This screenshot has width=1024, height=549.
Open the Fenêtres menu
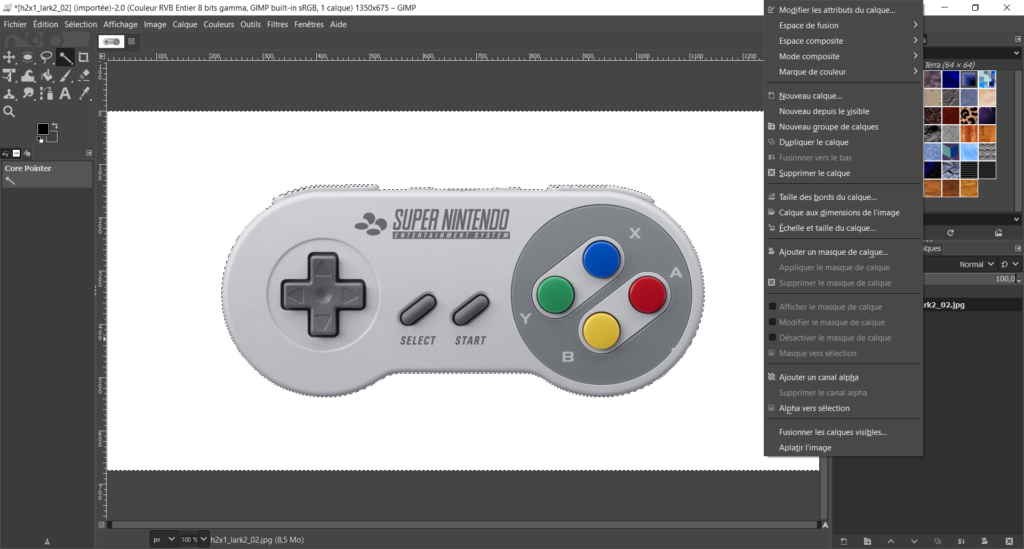click(x=309, y=24)
